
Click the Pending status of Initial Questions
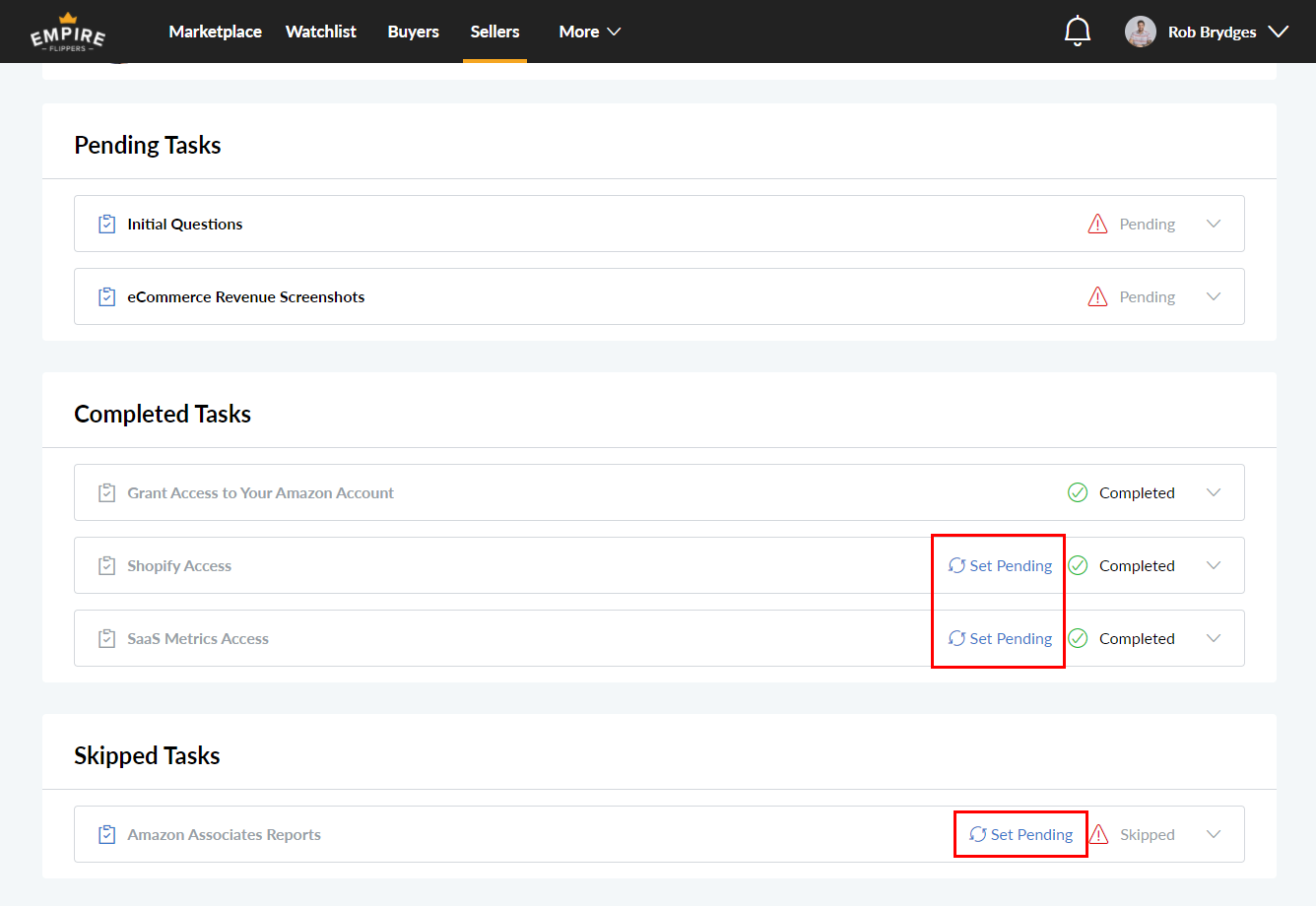pyautogui.click(x=1148, y=224)
